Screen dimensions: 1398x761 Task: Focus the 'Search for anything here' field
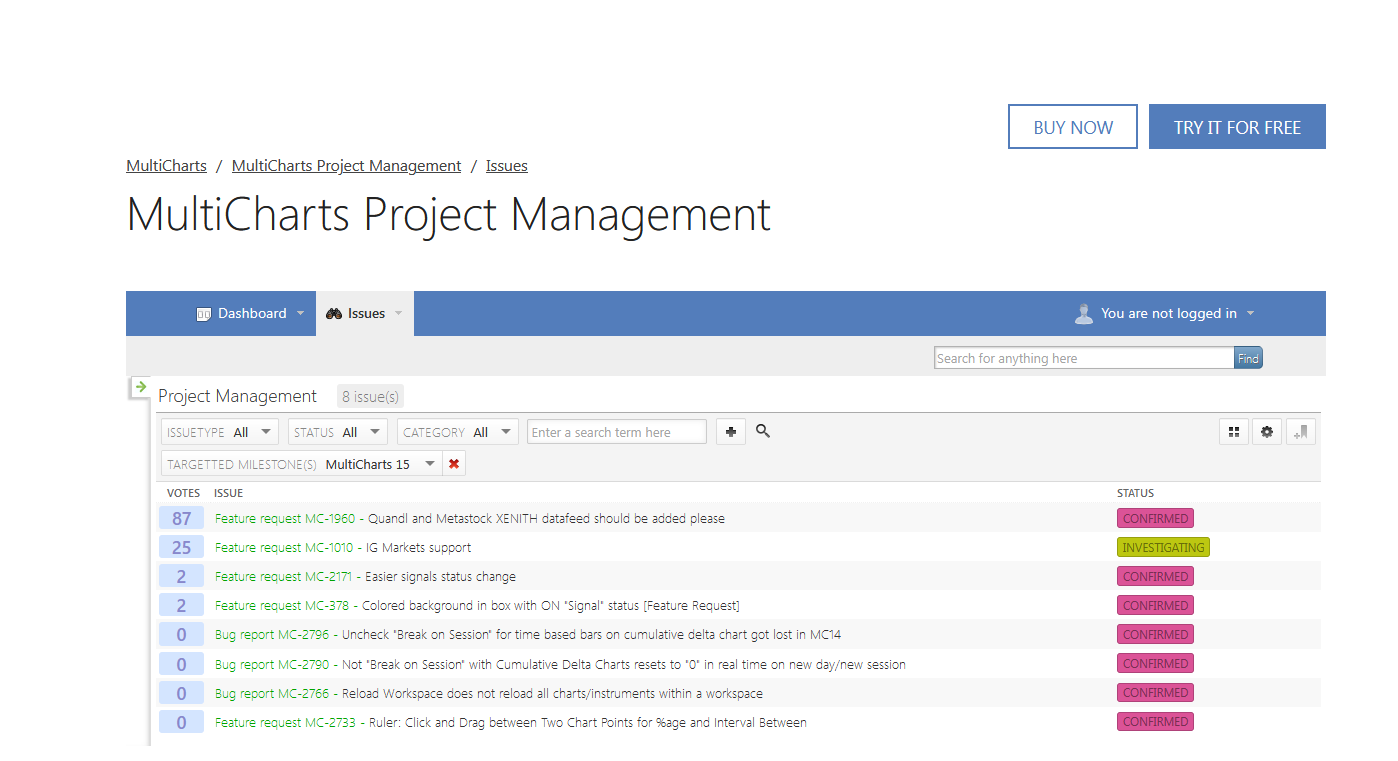[1084, 358]
